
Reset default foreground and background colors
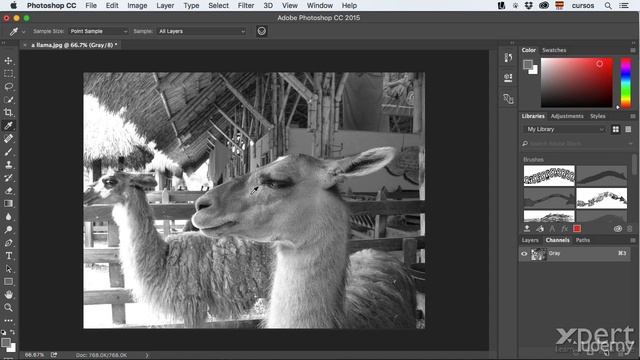pyautogui.click(x=4, y=332)
